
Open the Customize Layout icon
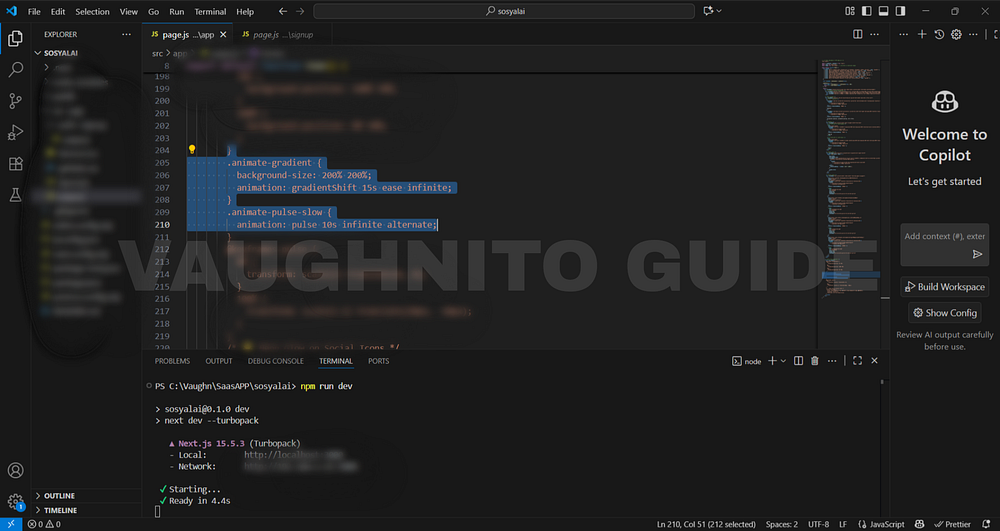click(x=849, y=11)
